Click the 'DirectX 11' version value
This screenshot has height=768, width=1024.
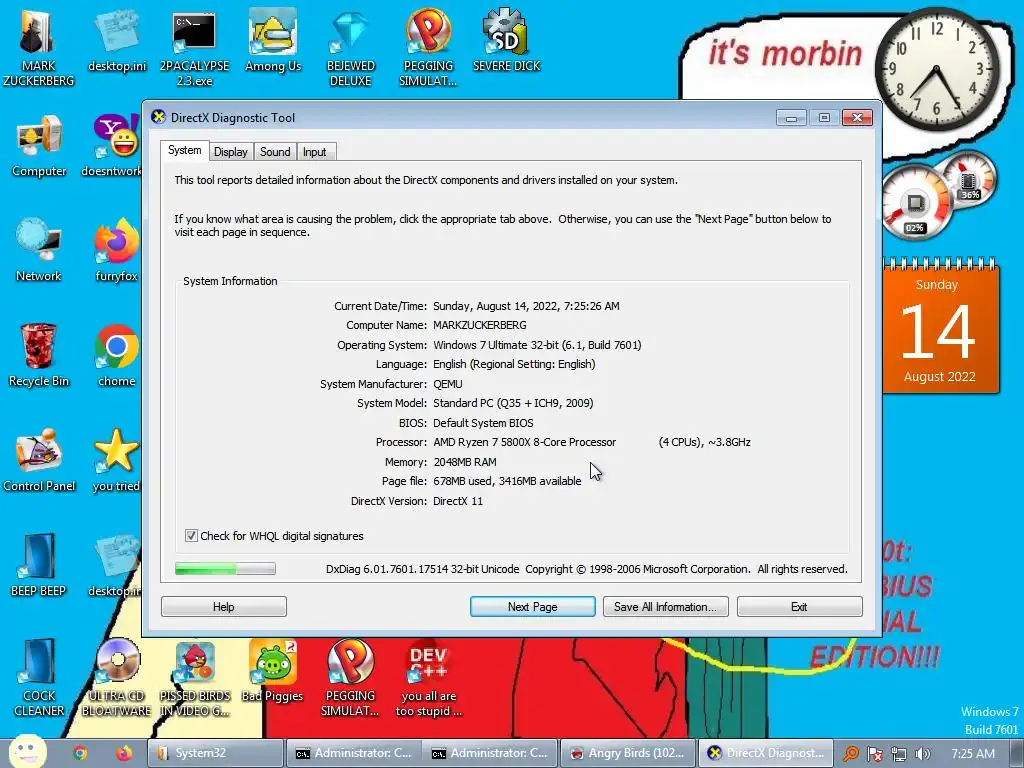coord(458,501)
